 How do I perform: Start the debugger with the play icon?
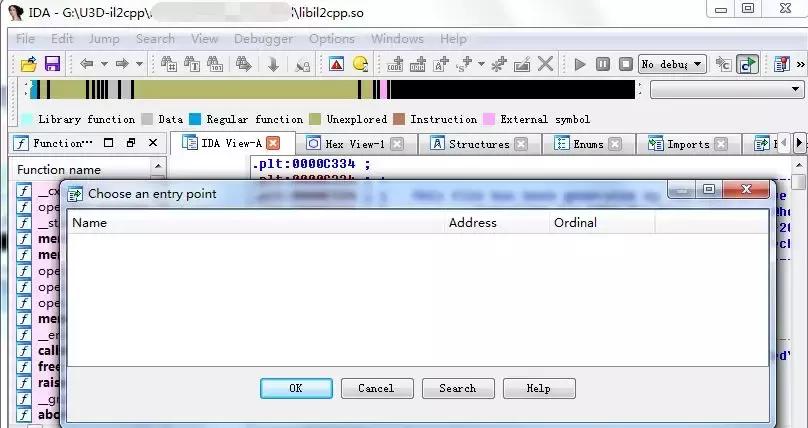point(580,64)
